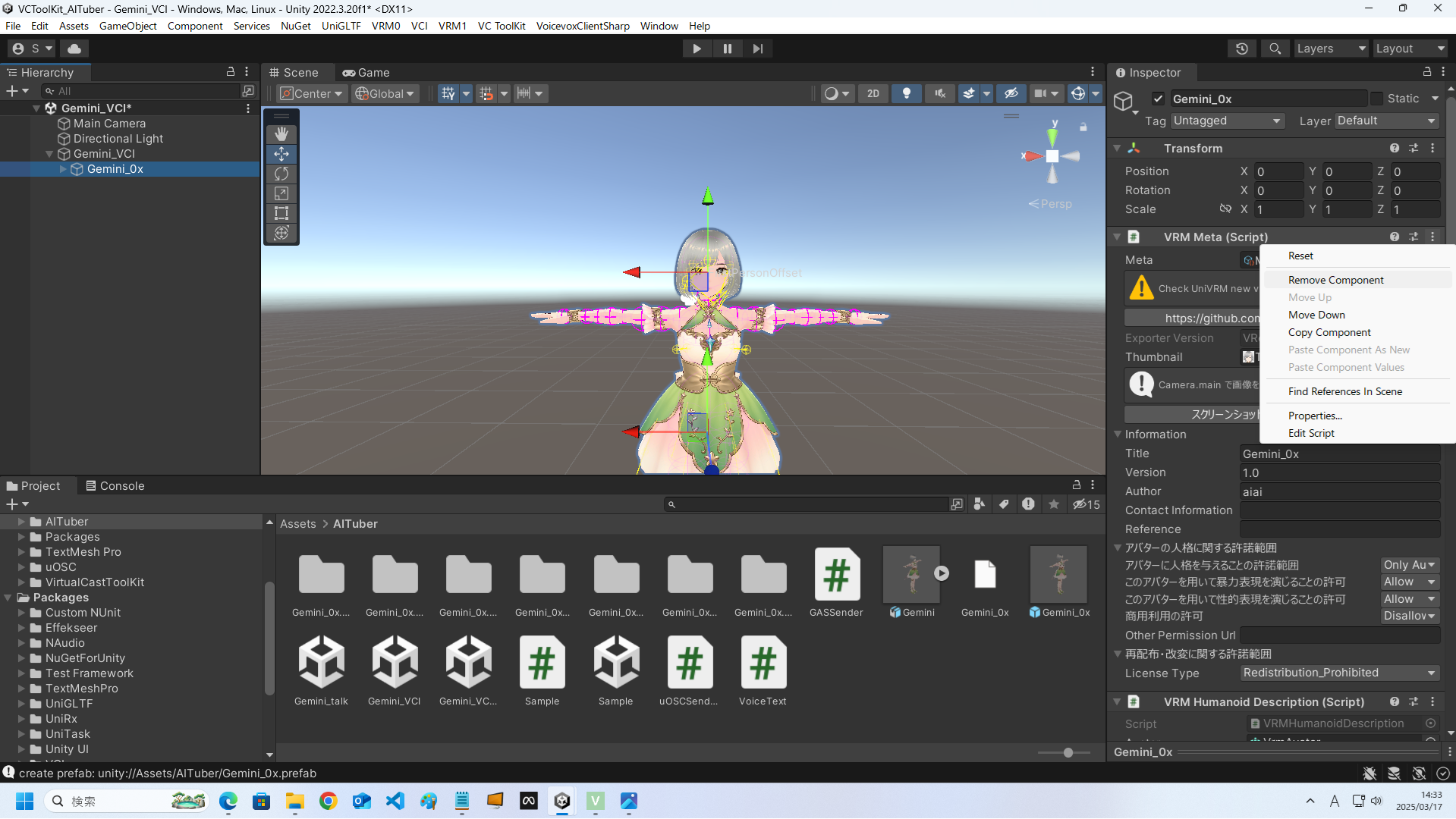Toggle scene visibility eye icon
This screenshot has height=819, width=1456.
tap(1011, 93)
